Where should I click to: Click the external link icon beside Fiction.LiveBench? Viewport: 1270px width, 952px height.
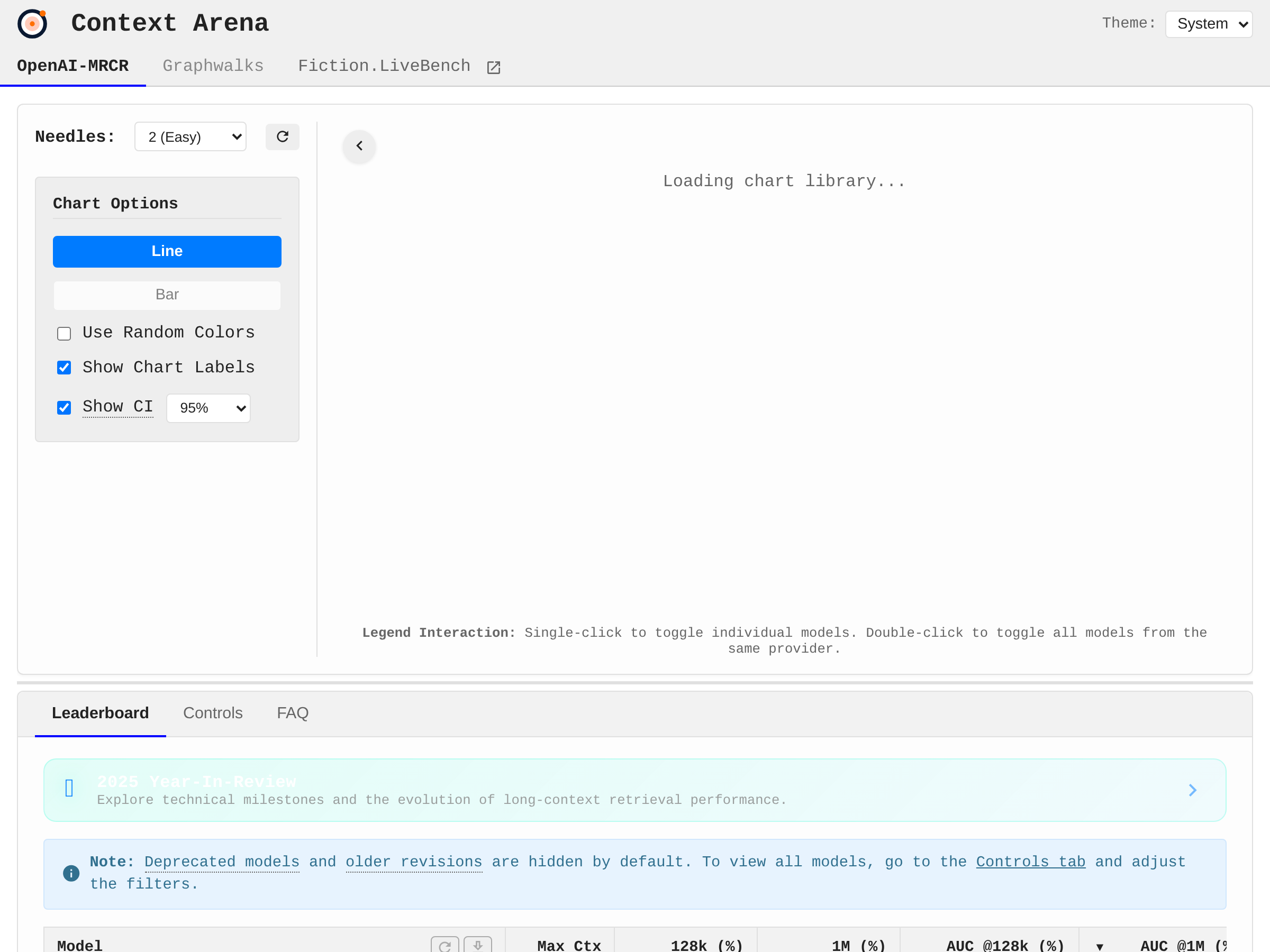493,67
